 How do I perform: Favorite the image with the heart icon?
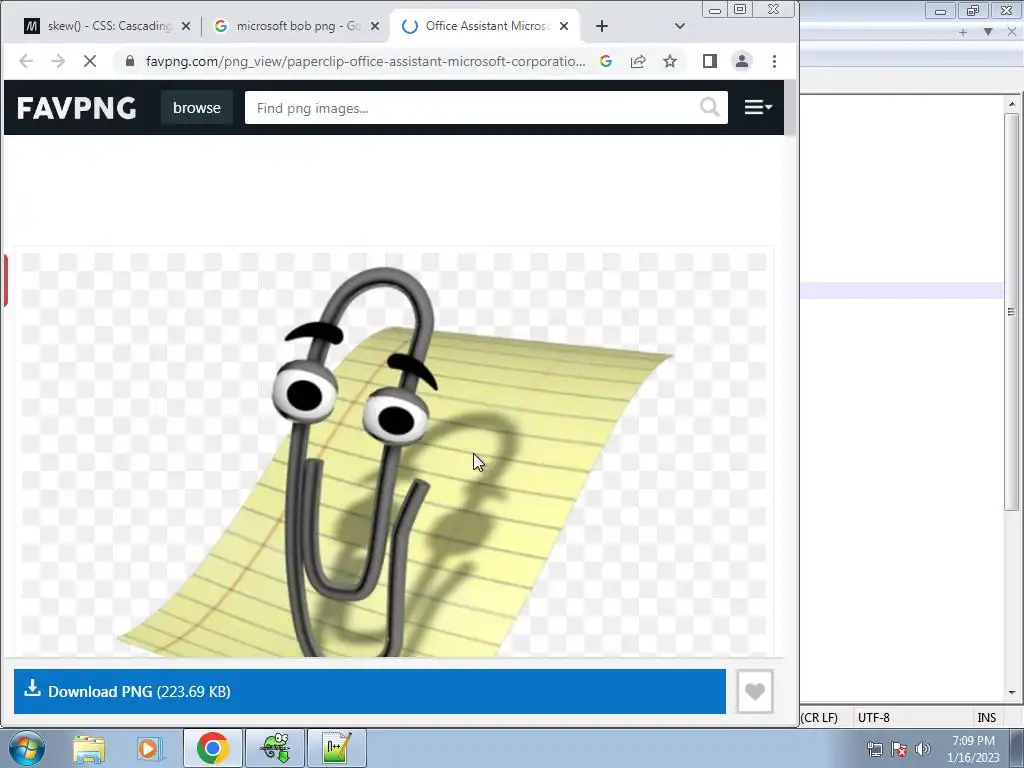point(755,692)
